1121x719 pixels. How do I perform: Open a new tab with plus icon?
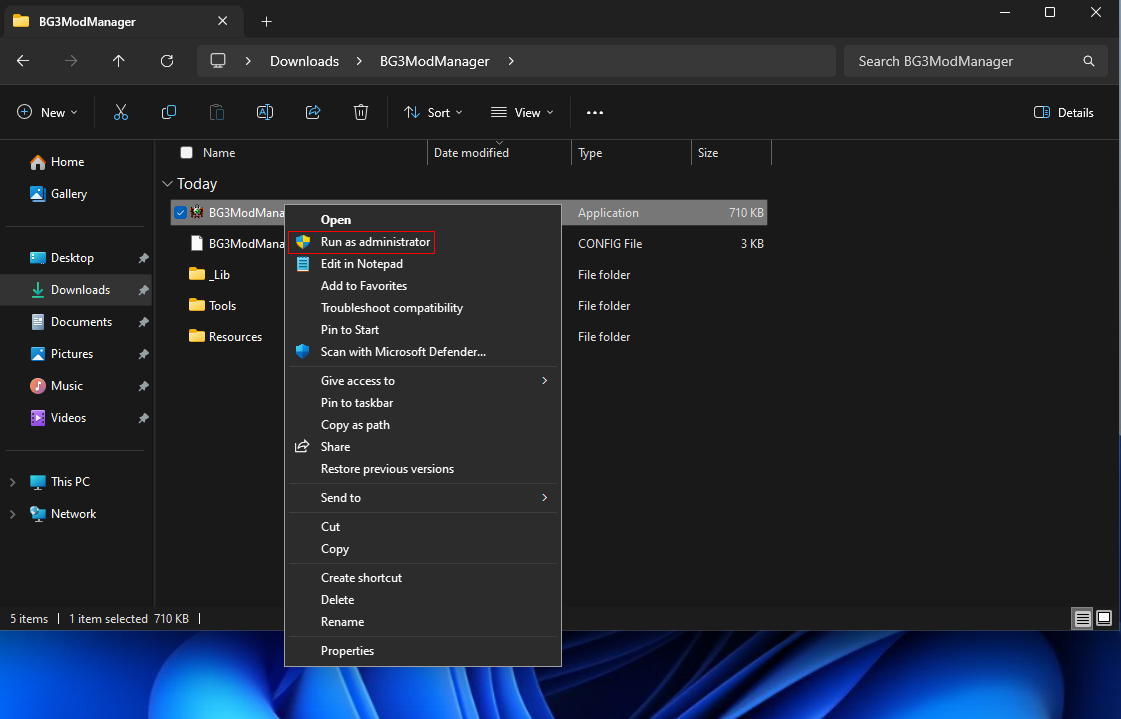[x=266, y=21]
